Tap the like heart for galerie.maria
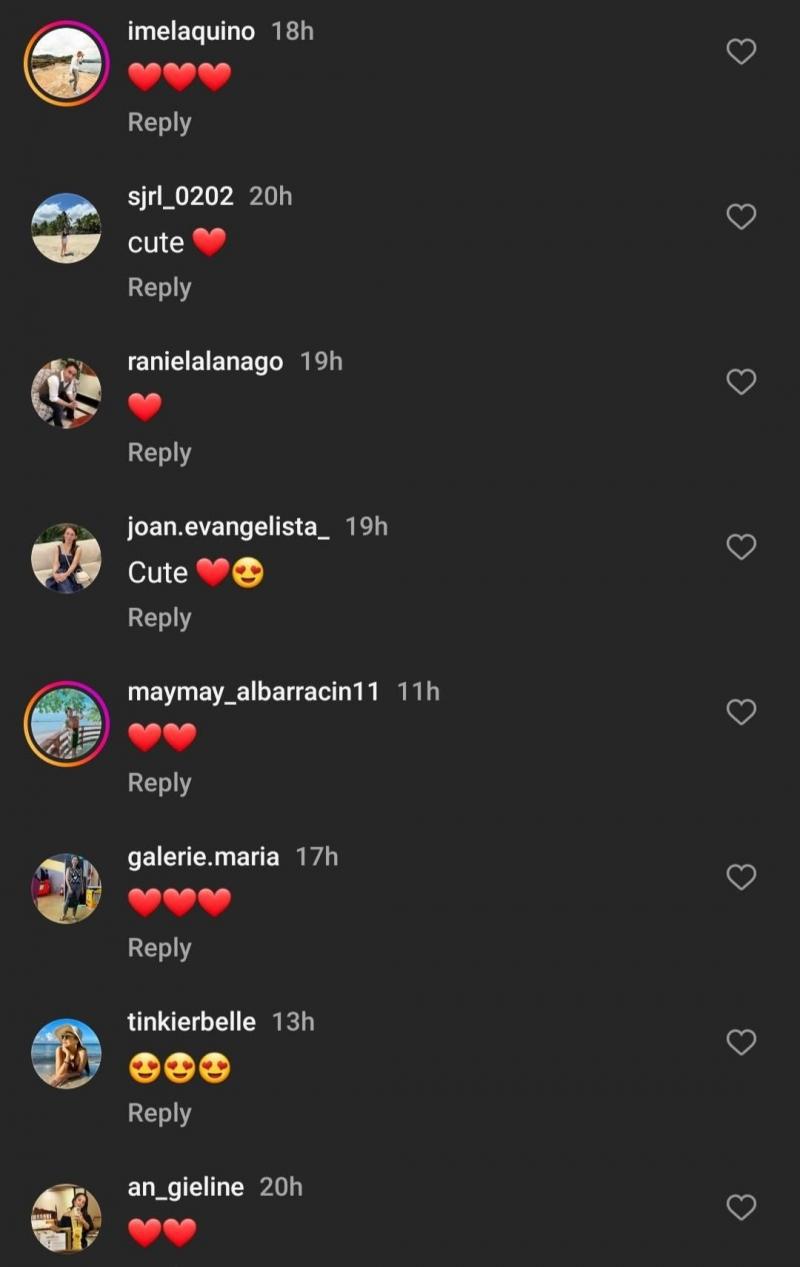 [741, 877]
